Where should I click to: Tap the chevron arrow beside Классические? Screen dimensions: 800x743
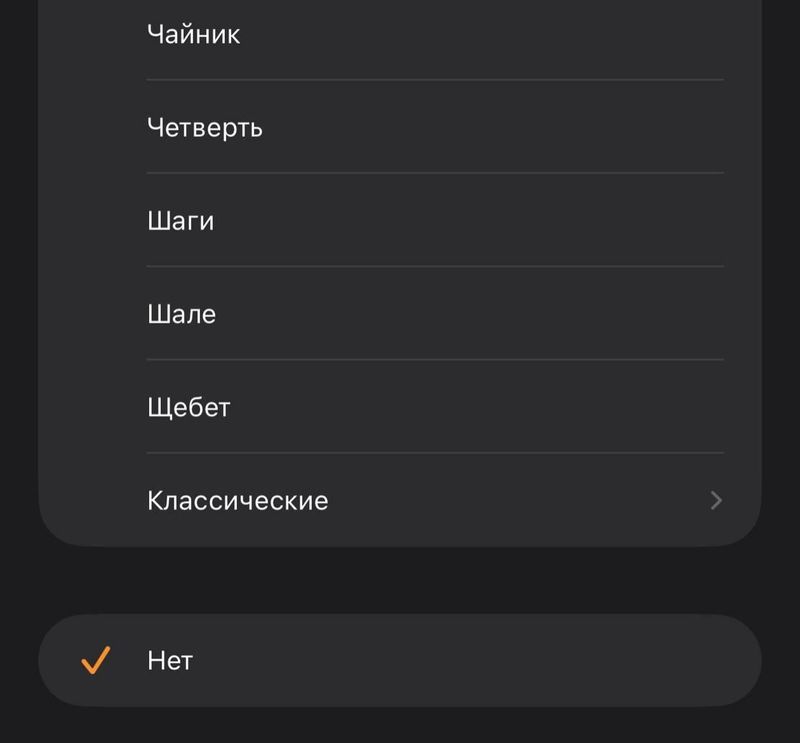coord(715,500)
